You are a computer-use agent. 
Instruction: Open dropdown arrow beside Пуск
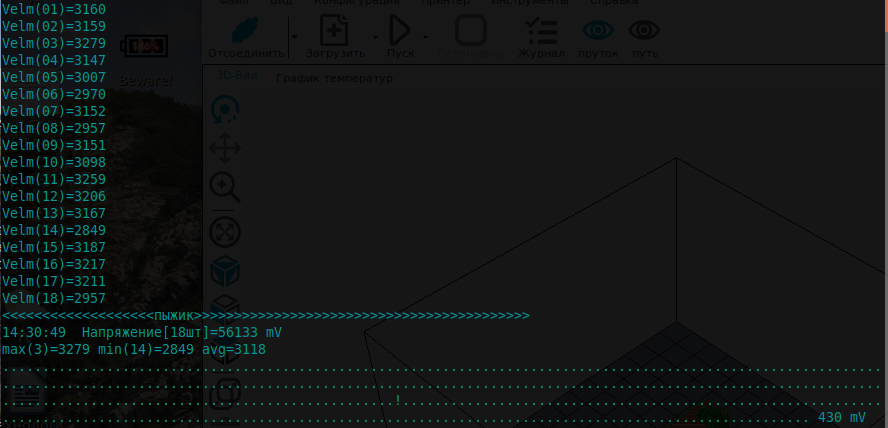pos(425,37)
